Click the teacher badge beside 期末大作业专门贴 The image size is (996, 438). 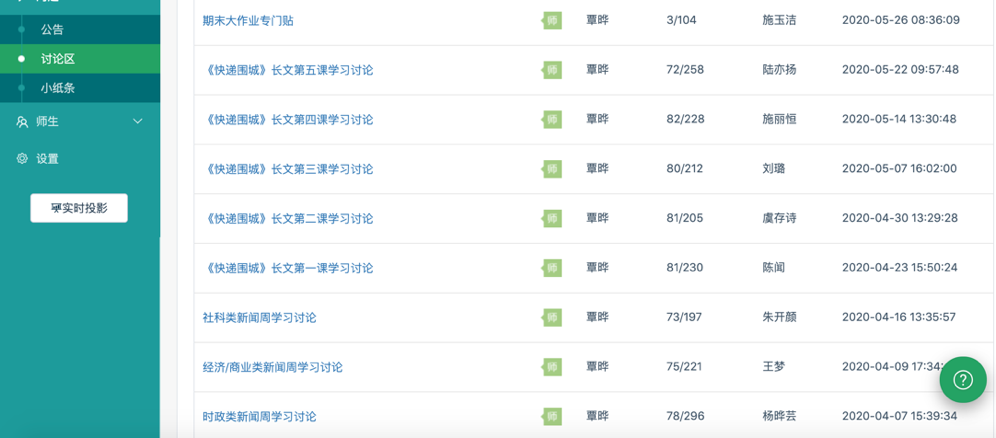click(552, 20)
